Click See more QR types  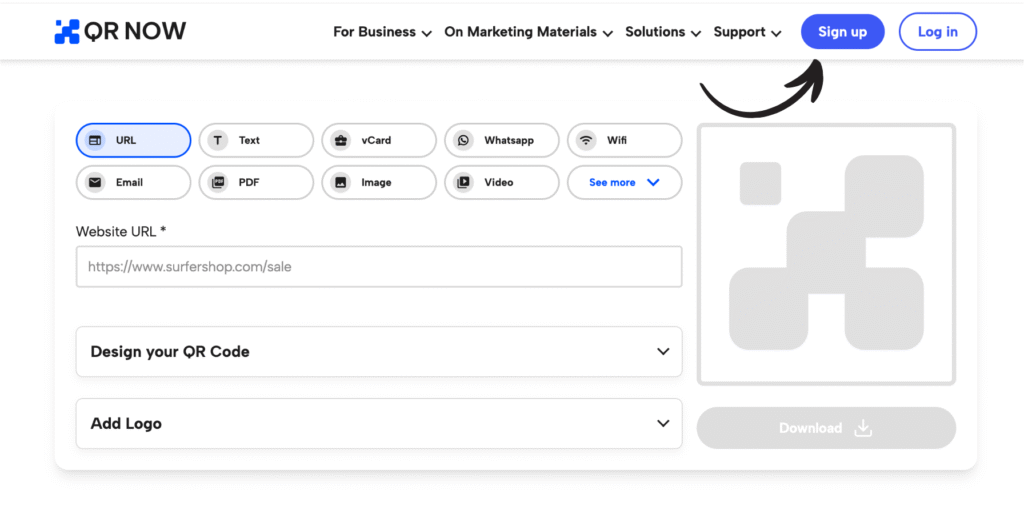tap(624, 182)
